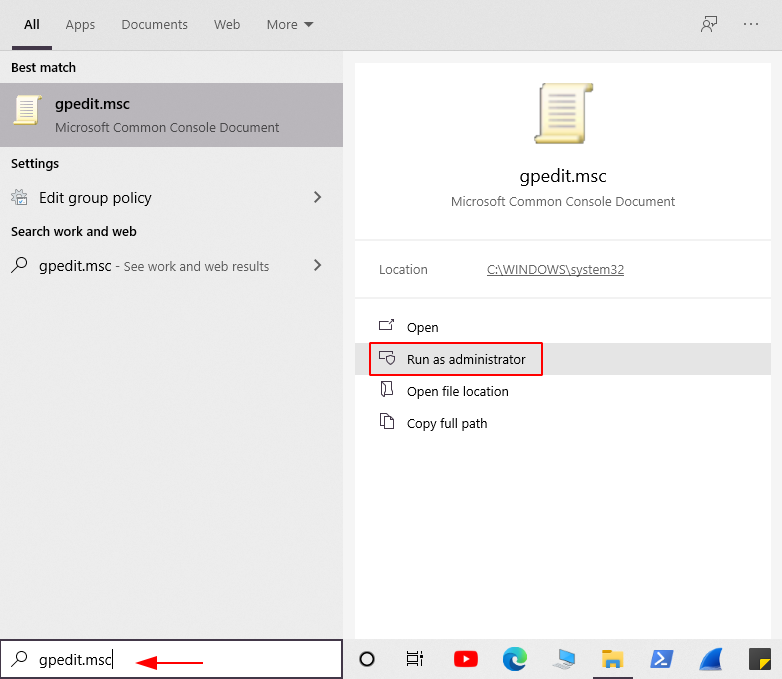The height and width of the screenshot is (679, 782).
Task: Open Task View on the taskbar
Action: click(415, 659)
